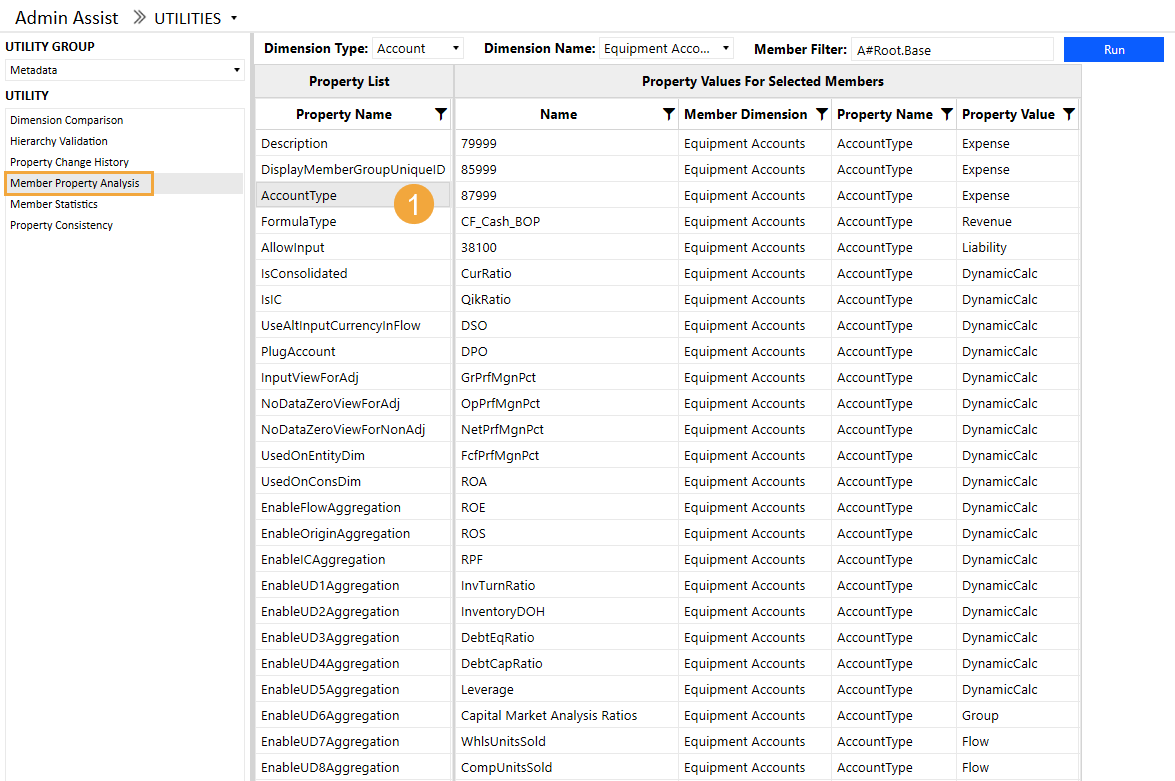This screenshot has height=781, width=1175.
Task: Select Member Statistics in utility list
Action: 54,204
